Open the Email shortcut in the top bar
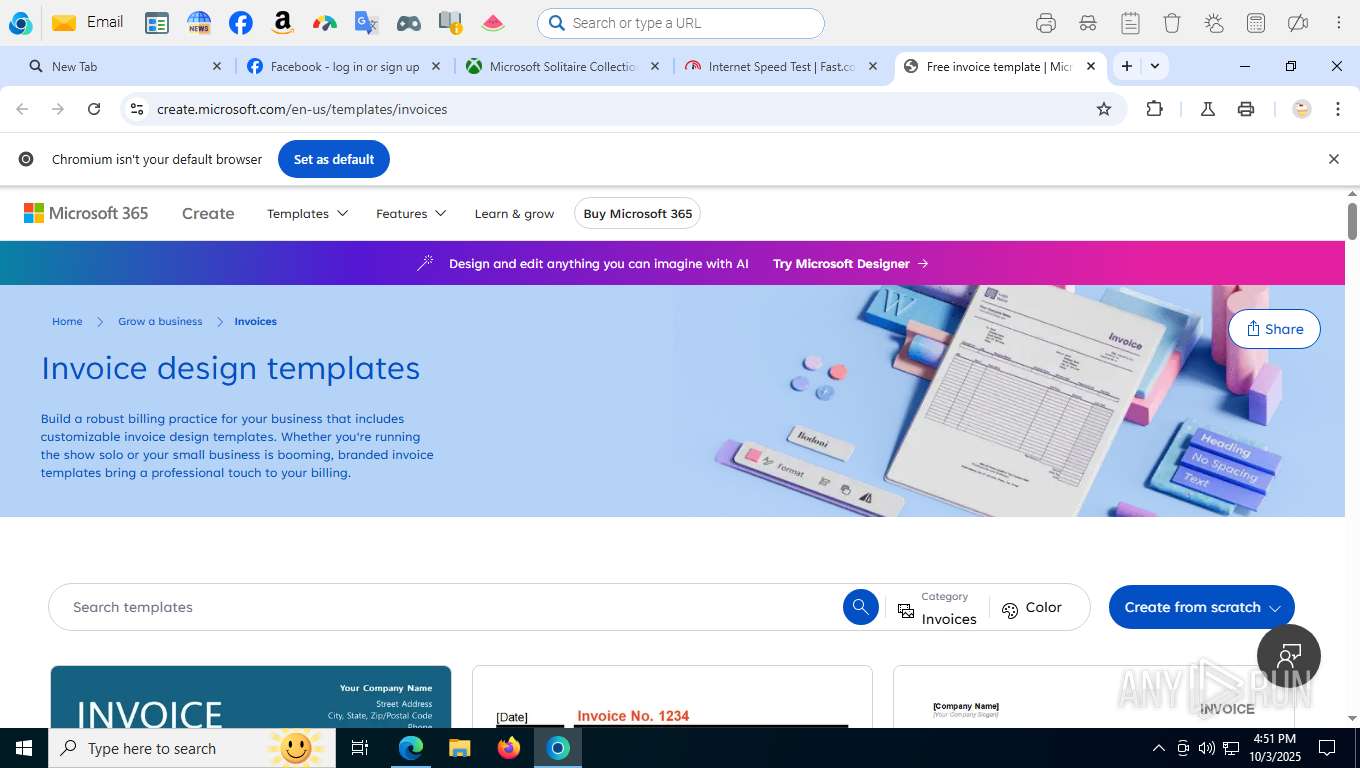The width and height of the screenshot is (1360, 768). pos(88,22)
